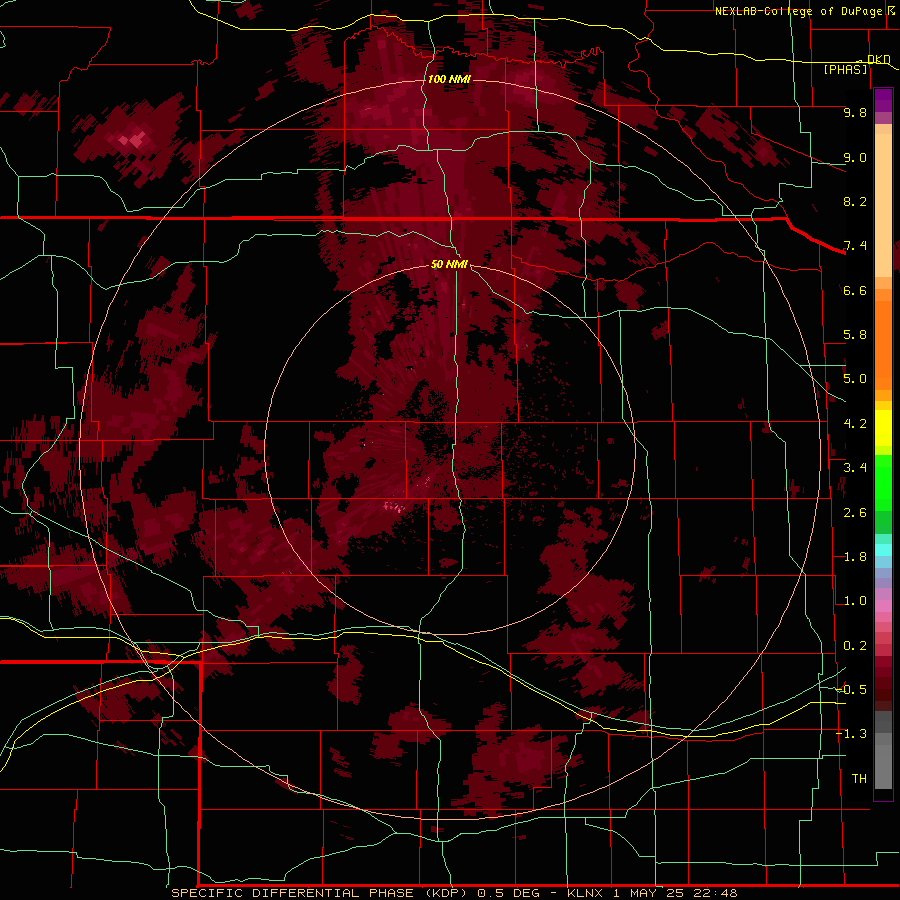Click the 8.2 scale value

(x=855, y=201)
